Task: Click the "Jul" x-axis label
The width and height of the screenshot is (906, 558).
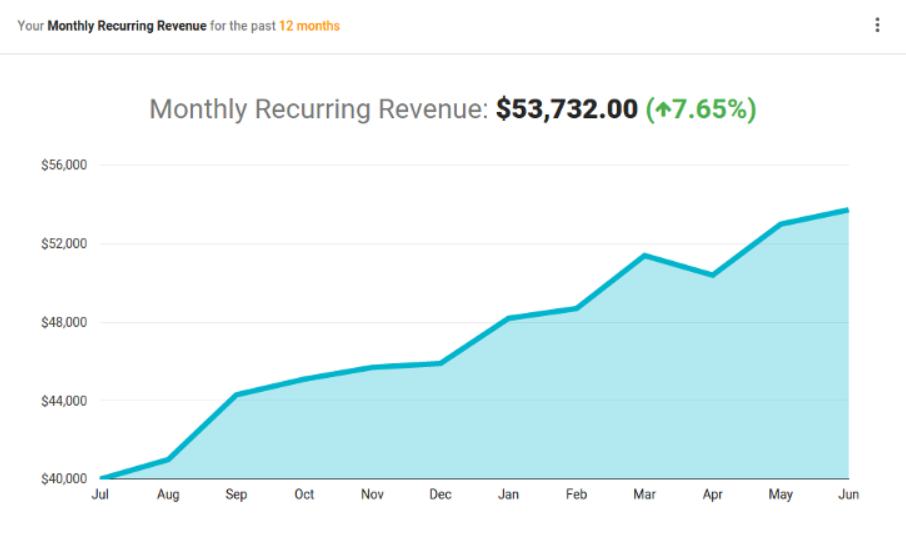Action: [100, 494]
